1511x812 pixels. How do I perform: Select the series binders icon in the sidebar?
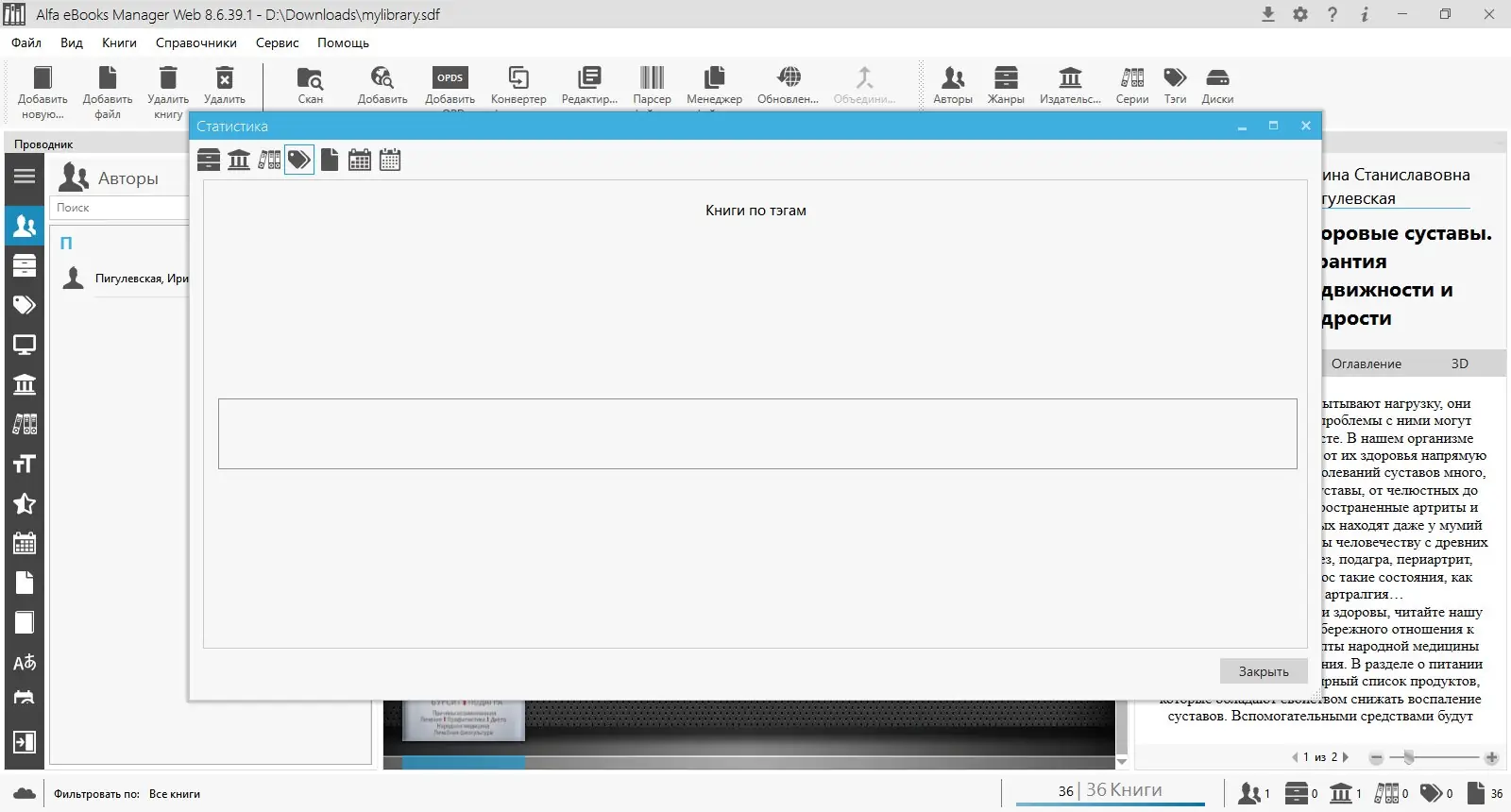25,424
